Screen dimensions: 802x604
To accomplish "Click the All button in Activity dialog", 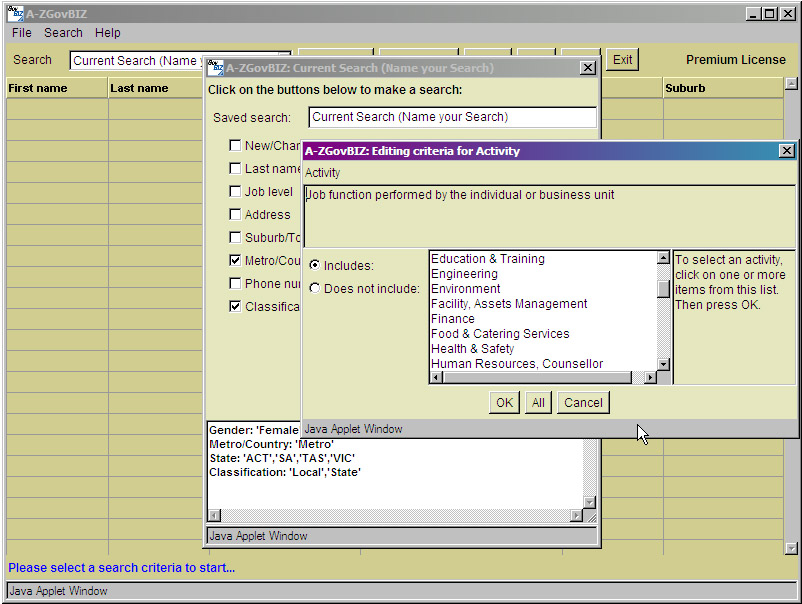I will click(538, 402).
